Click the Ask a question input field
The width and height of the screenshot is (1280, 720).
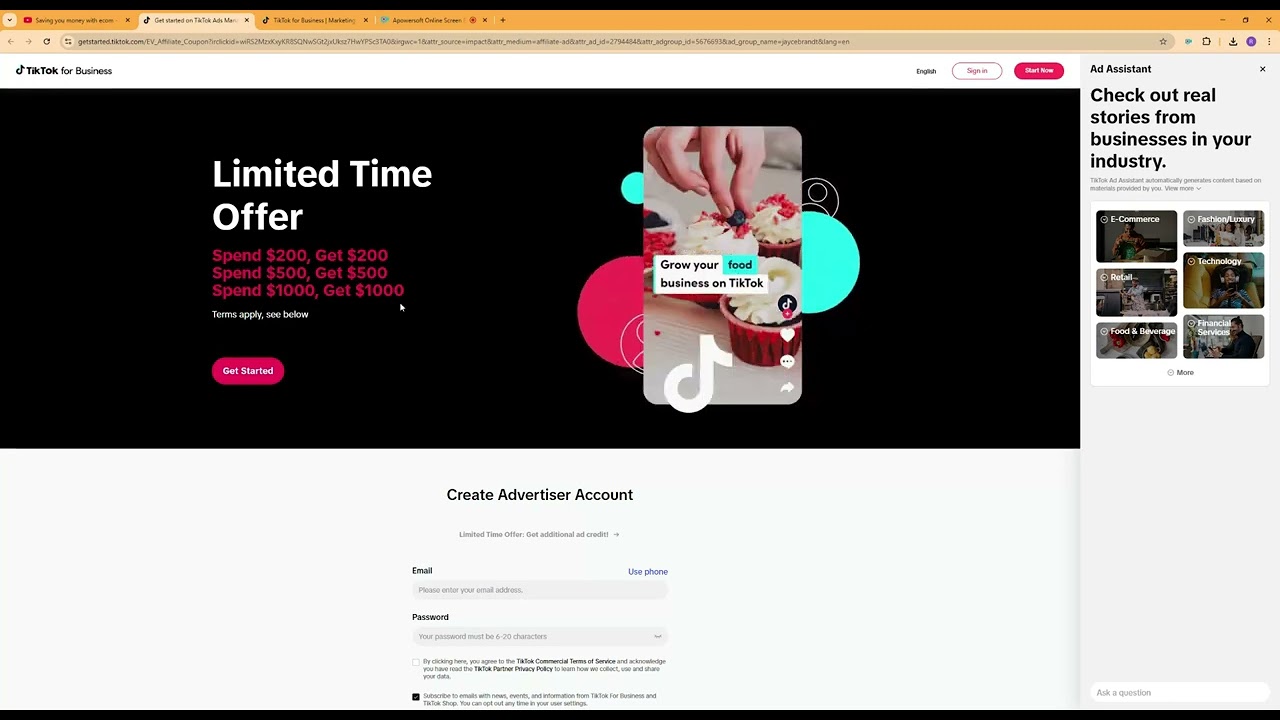point(1180,693)
